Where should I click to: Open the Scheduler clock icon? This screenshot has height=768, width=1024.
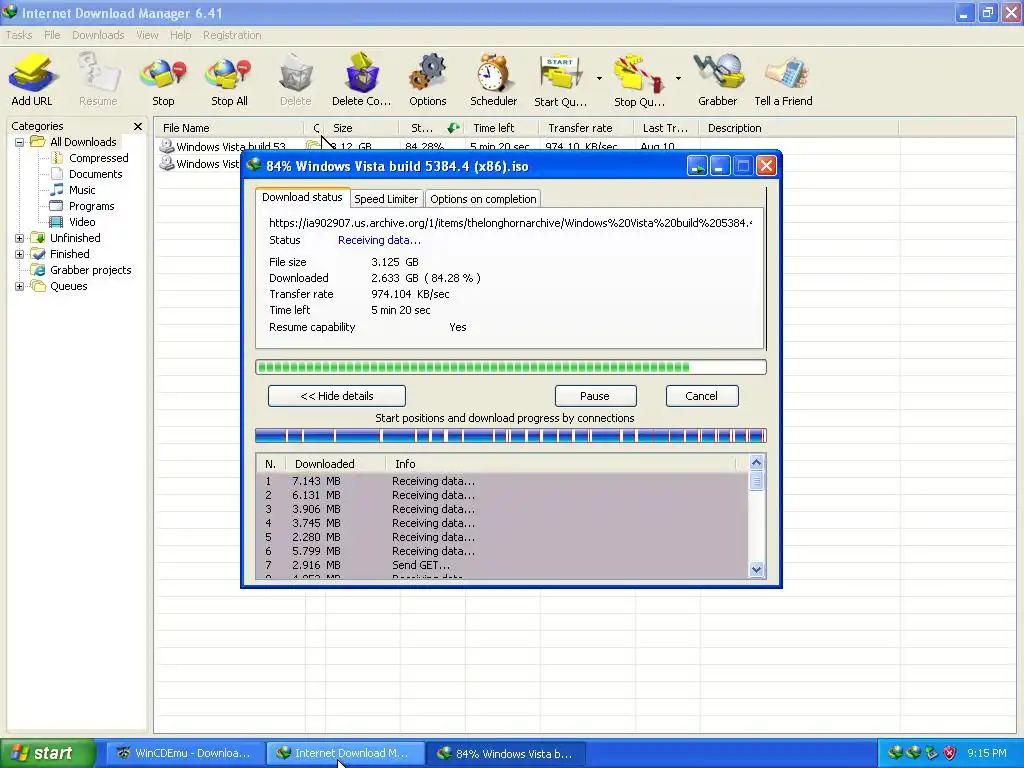(x=493, y=80)
